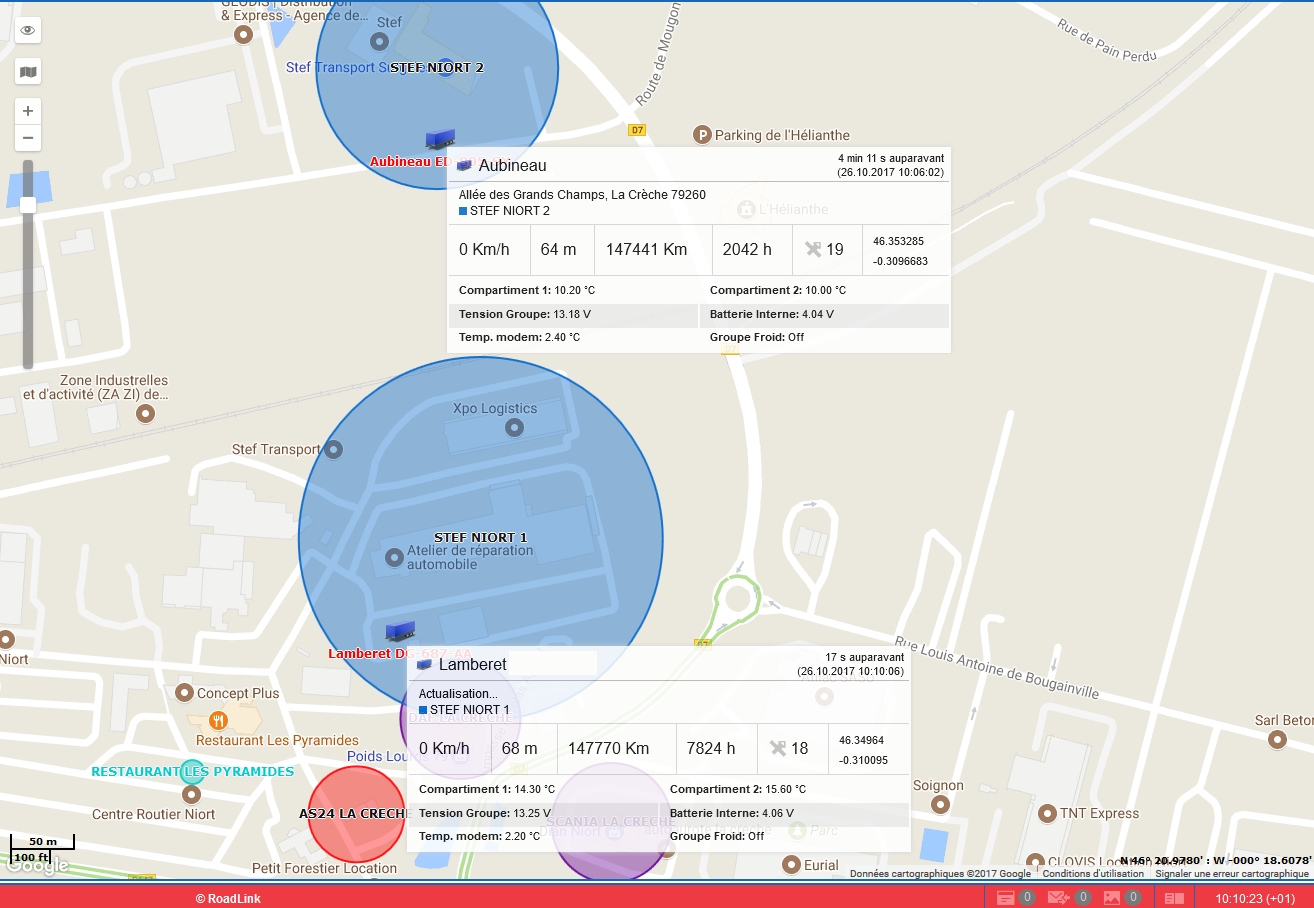Select the Aubineau trailer icon on map

click(x=439, y=138)
